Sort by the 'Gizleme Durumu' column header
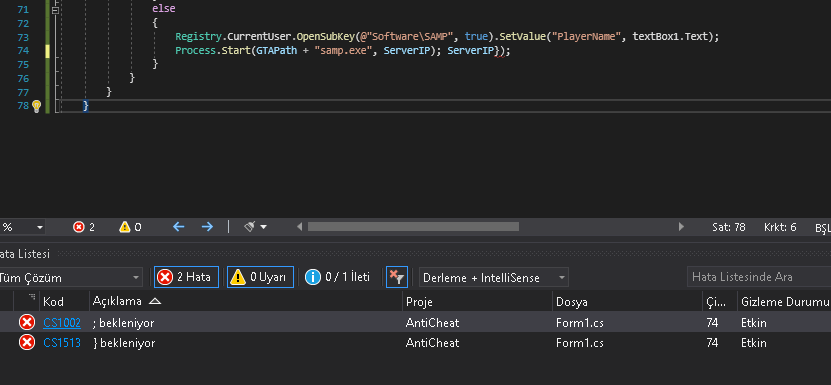 pos(784,302)
